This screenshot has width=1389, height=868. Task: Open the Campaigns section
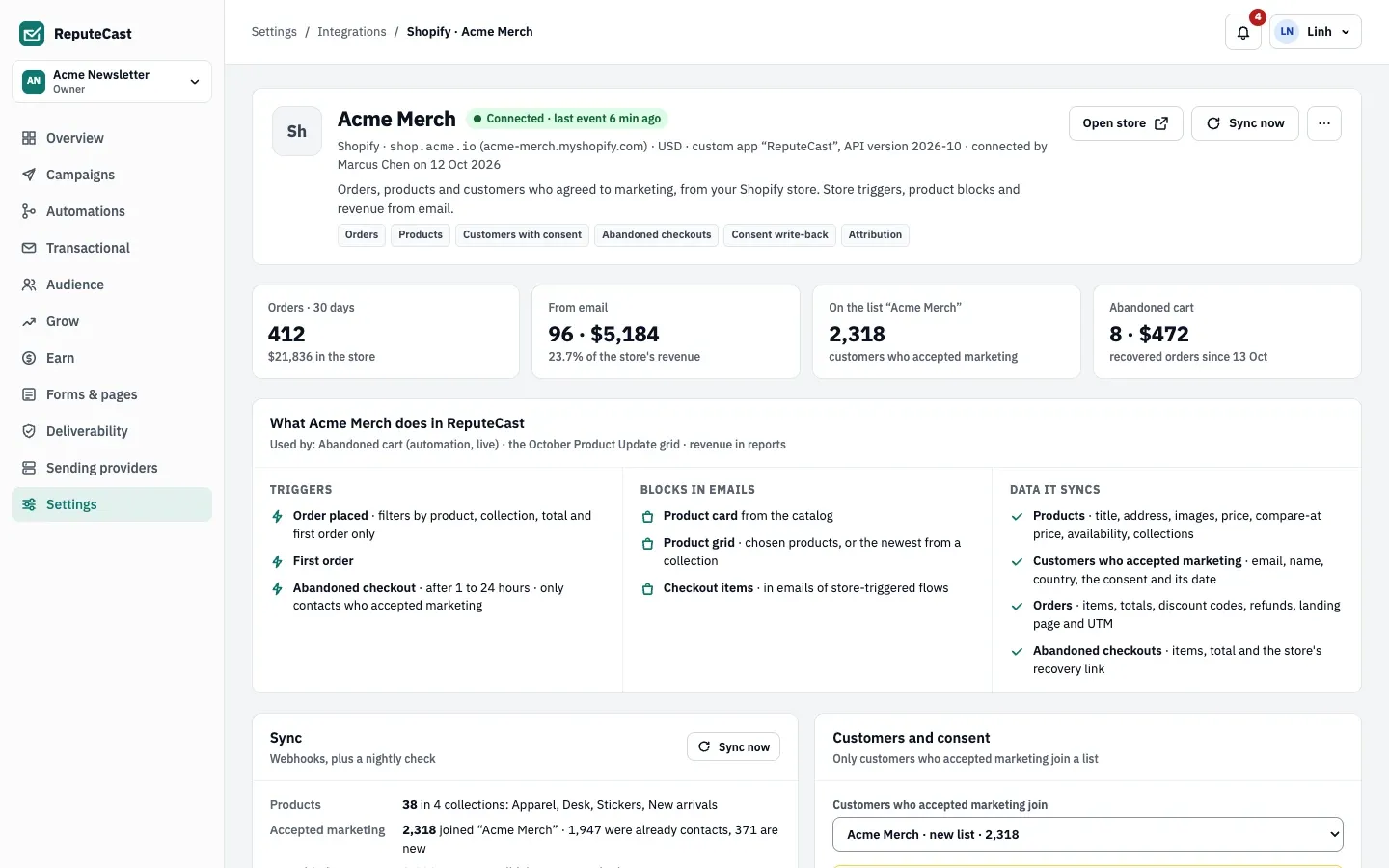click(x=112, y=175)
